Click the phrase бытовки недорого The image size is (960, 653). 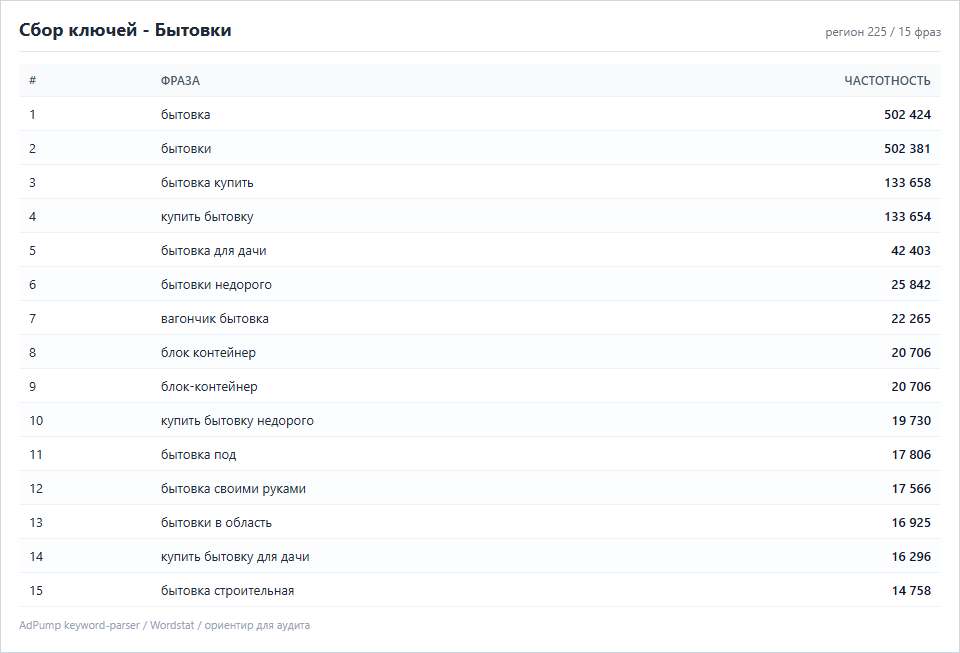click(x=216, y=285)
